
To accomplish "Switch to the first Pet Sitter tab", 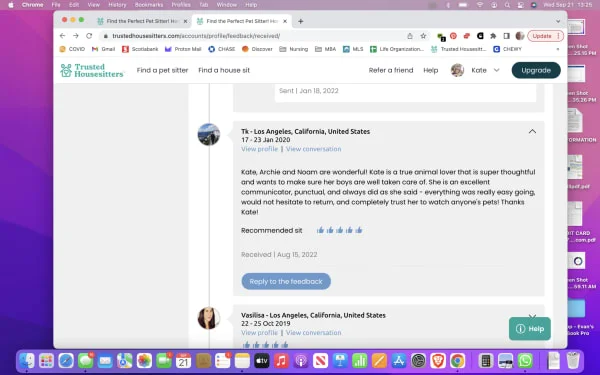I will point(142,21).
